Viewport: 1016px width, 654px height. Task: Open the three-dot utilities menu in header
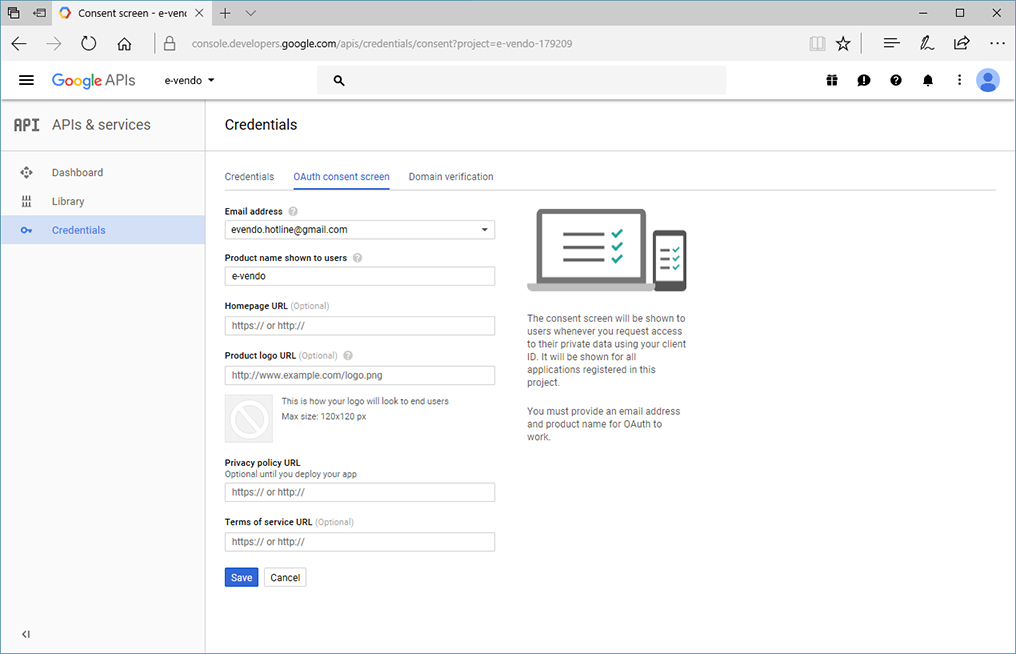tap(960, 80)
